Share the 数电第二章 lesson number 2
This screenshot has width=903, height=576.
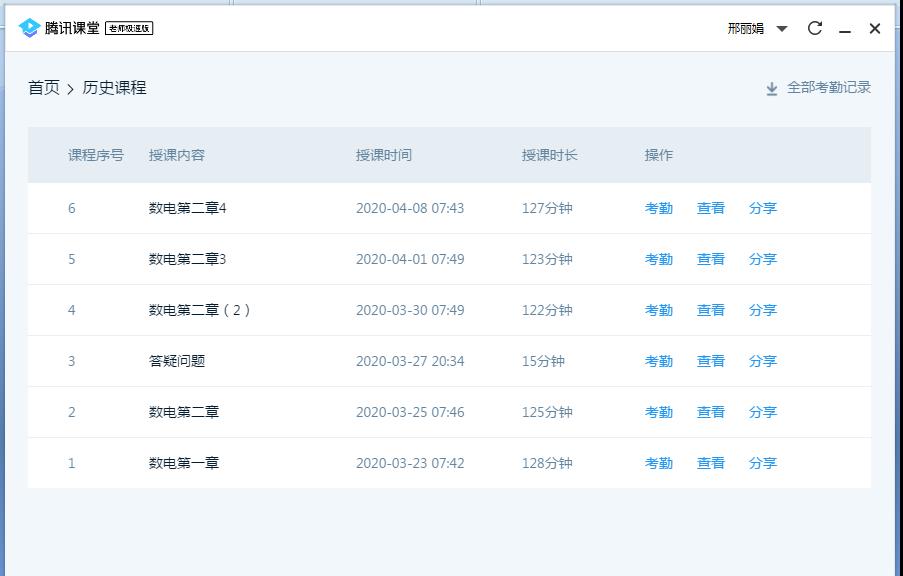click(762, 412)
